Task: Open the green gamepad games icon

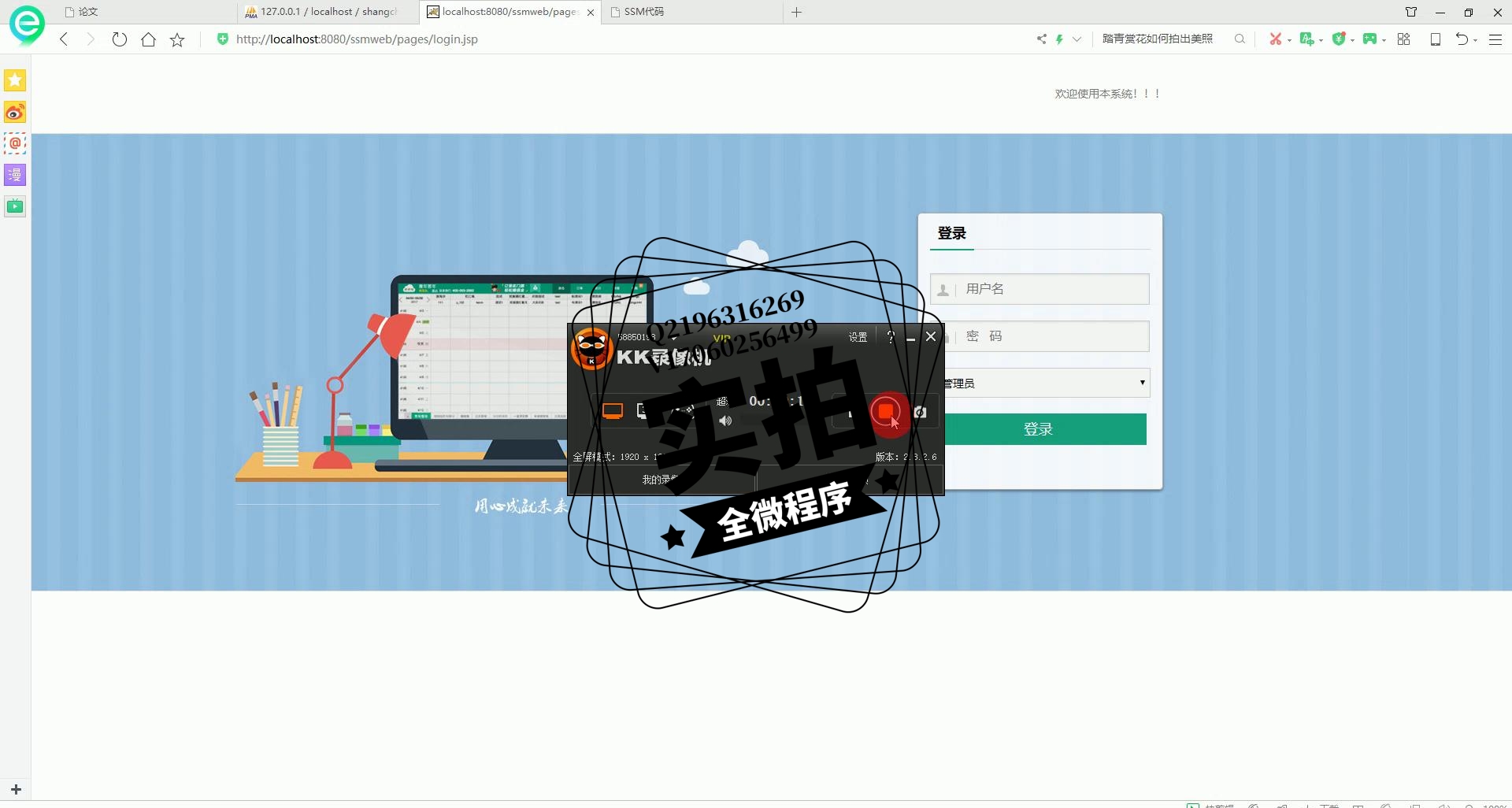Action: (x=1369, y=39)
